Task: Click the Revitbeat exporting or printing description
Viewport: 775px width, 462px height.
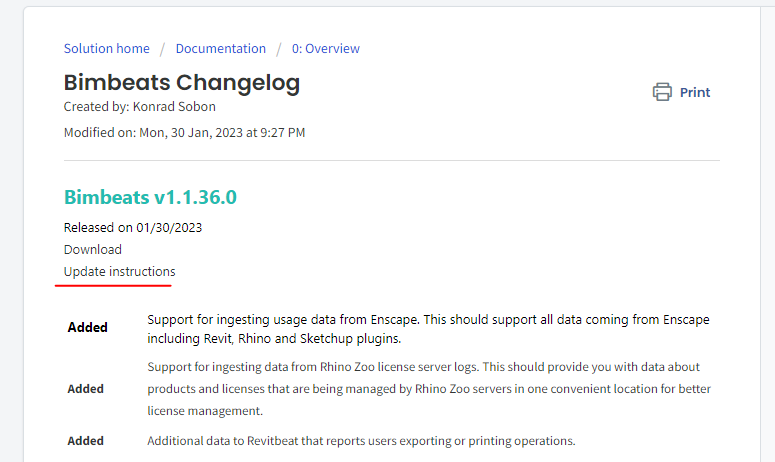Action: (361, 441)
